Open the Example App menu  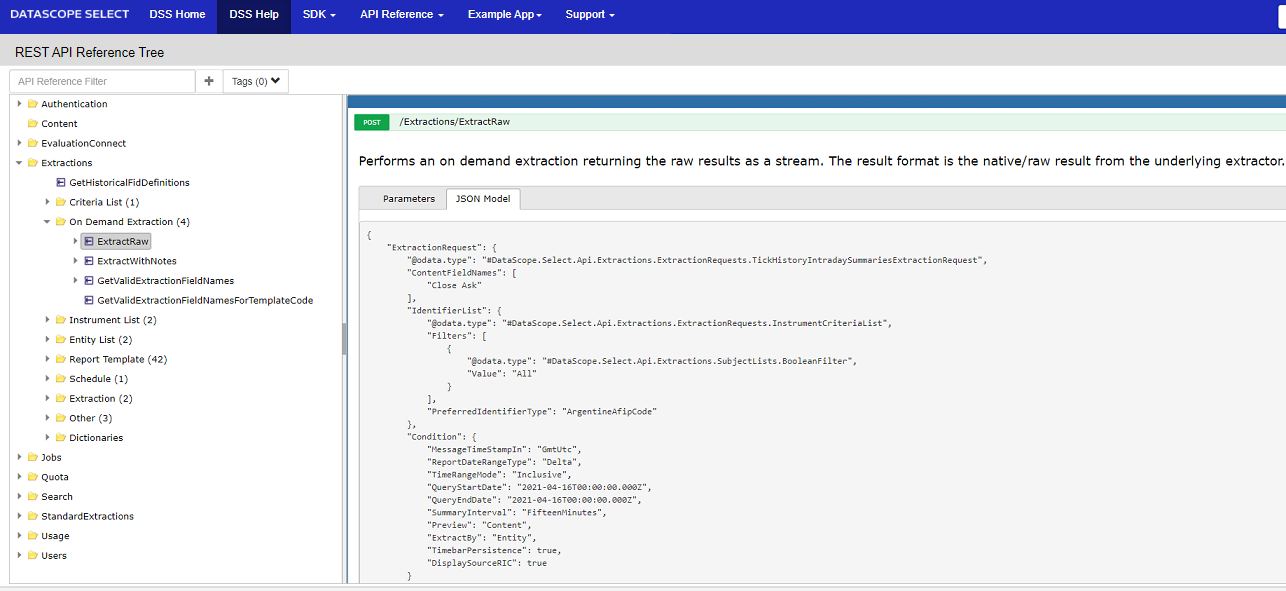pos(505,15)
